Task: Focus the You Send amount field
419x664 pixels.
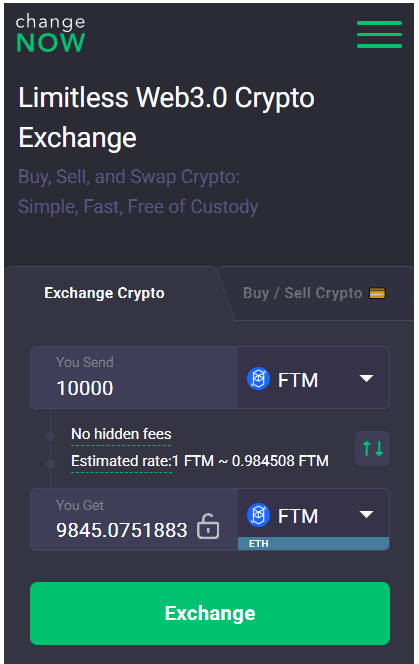Action: tap(134, 378)
